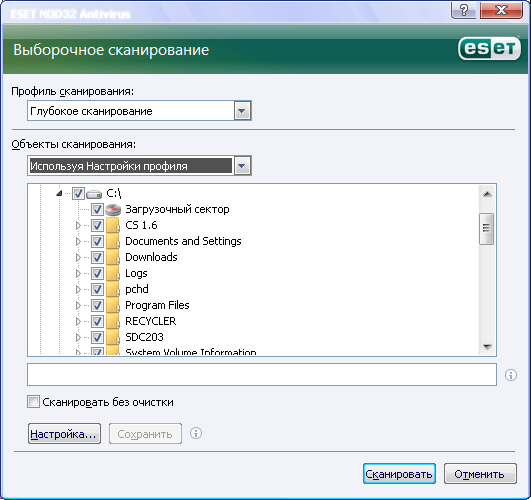531x500 pixels.
Task: Expand the Downloads folder node
Action: click(78, 257)
